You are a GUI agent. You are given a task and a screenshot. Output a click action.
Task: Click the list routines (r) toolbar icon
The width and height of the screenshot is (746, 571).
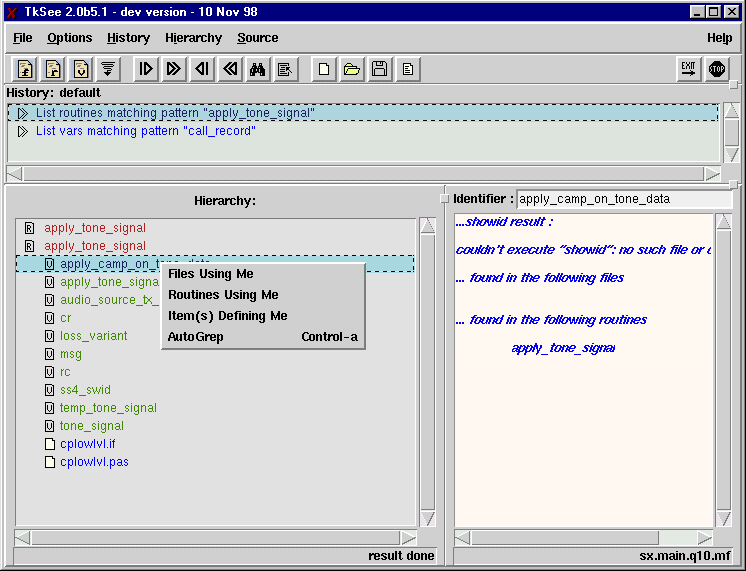[53, 69]
